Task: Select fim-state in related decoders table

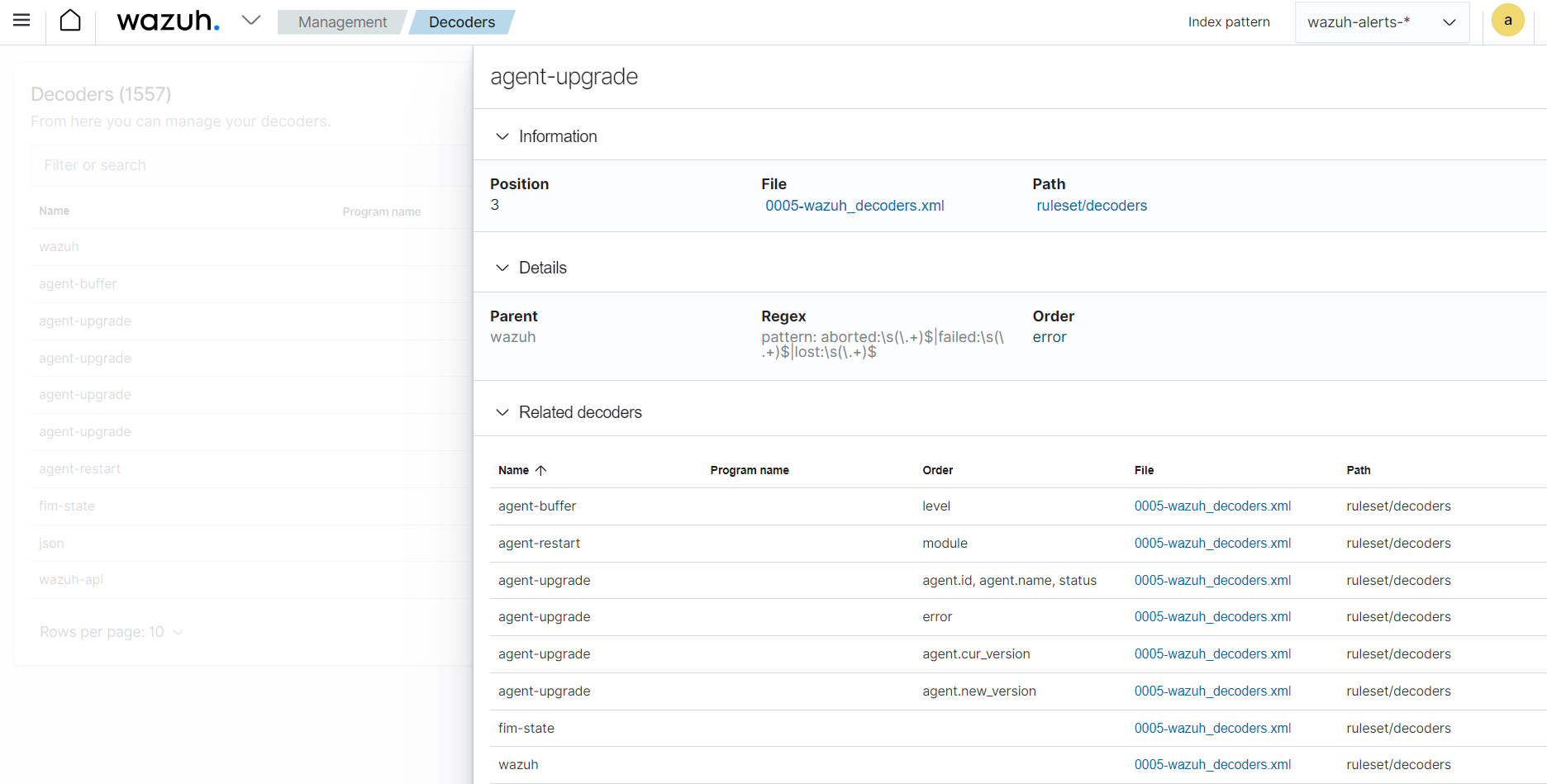Action: pyautogui.click(x=526, y=729)
